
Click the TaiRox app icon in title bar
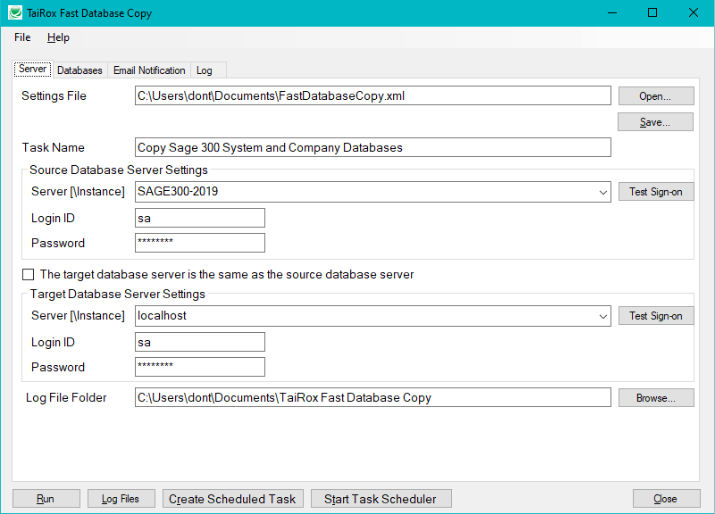(x=15, y=13)
